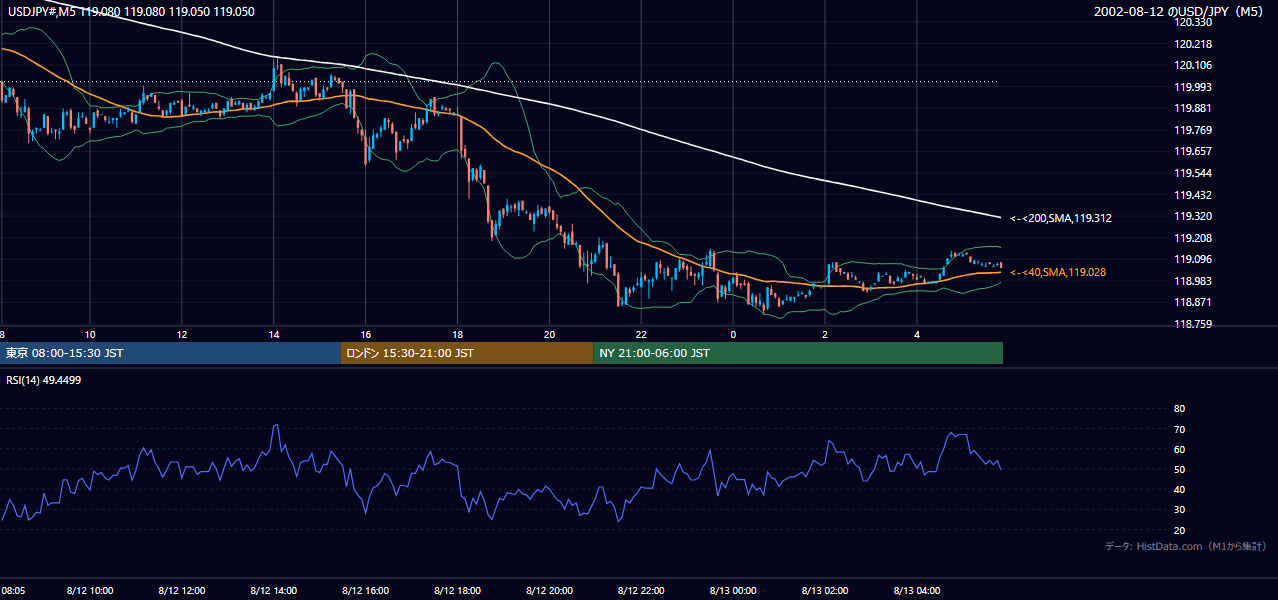Click price axis value 119.881
The width and height of the screenshot is (1278, 600).
[1193, 108]
